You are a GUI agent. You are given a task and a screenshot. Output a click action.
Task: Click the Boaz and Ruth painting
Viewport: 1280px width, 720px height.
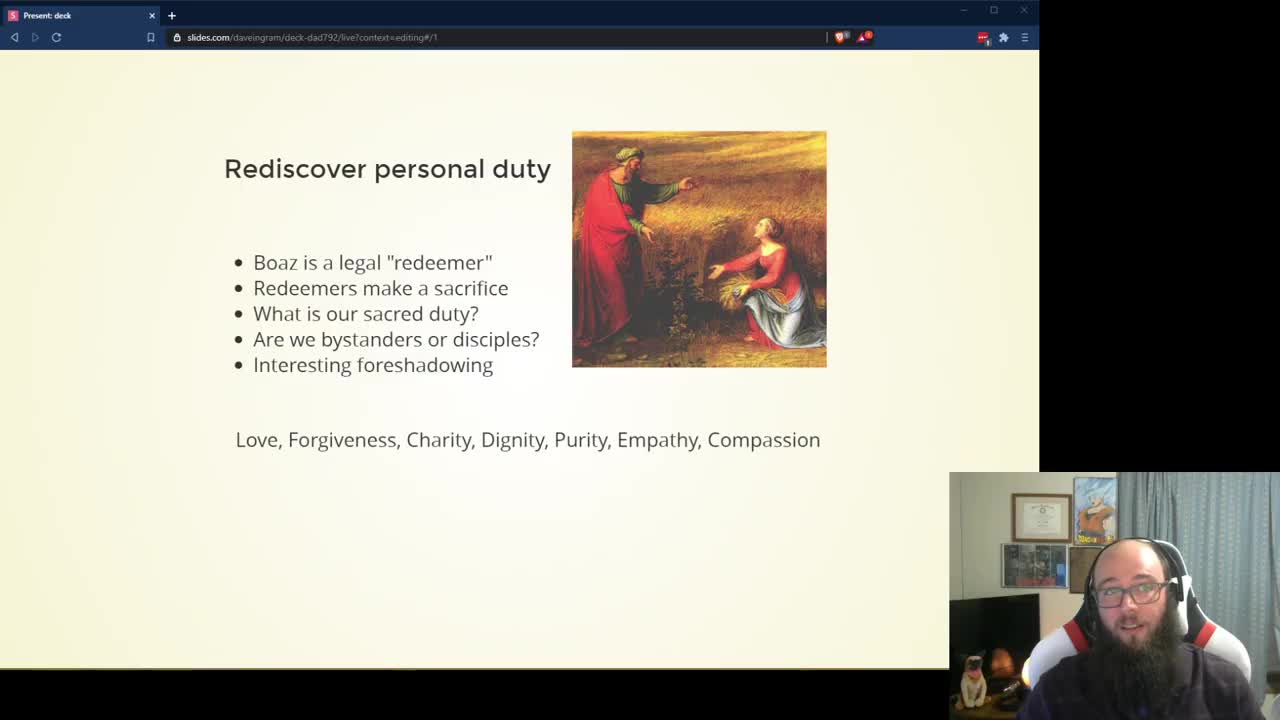tap(699, 249)
